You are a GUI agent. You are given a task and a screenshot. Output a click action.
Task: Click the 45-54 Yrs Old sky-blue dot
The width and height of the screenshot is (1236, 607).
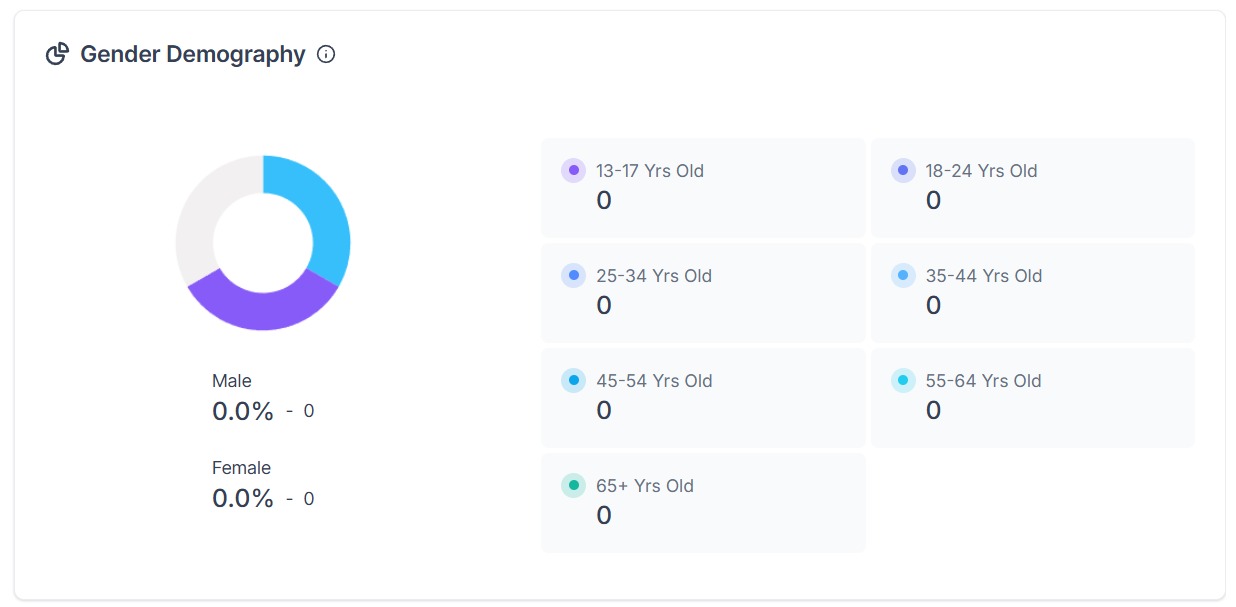point(574,381)
